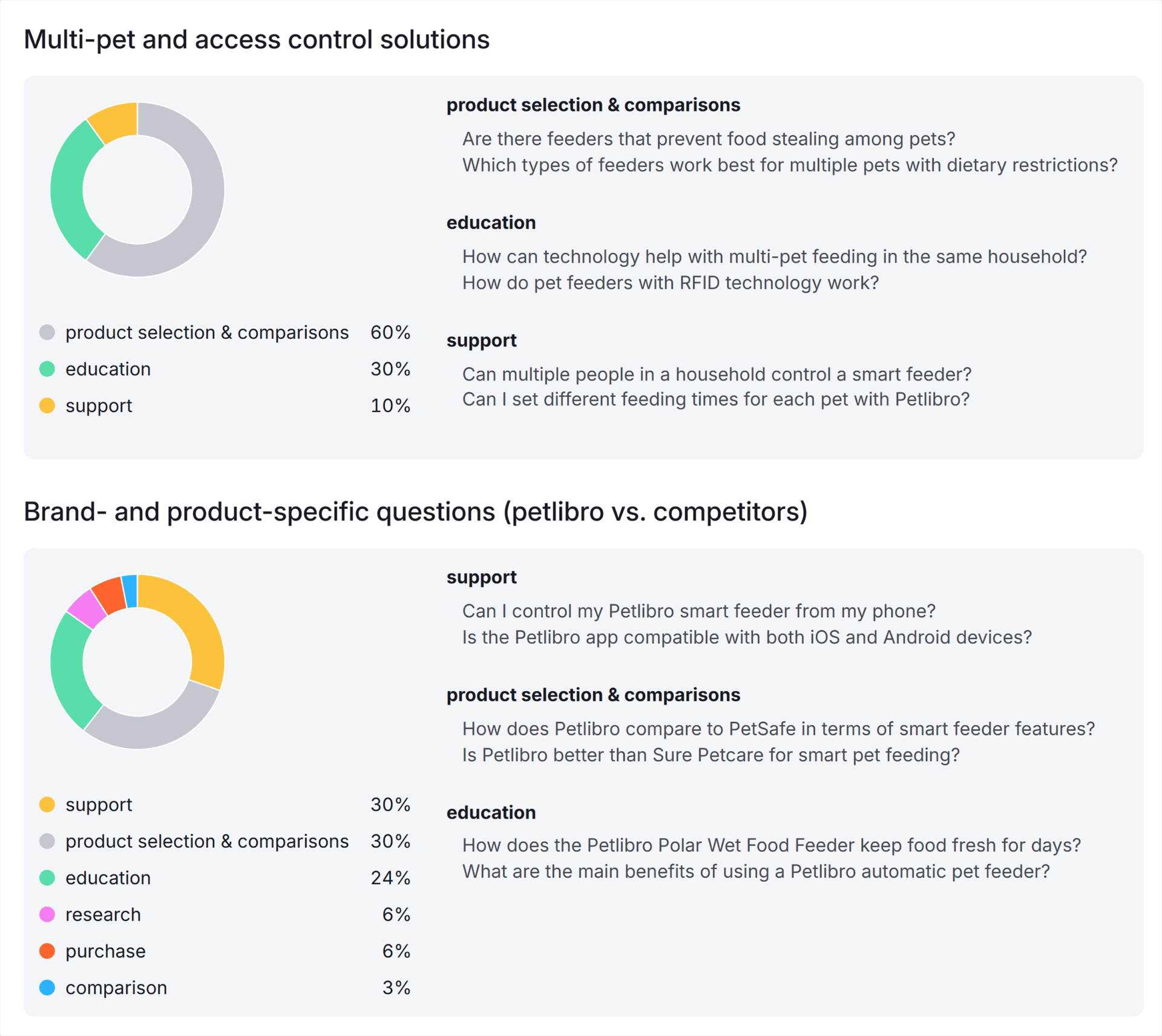This screenshot has height=1036, width=1162.
Task: Open 'How do pet feeders with RFID technology work?'
Action: pyautogui.click(x=670, y=283)
